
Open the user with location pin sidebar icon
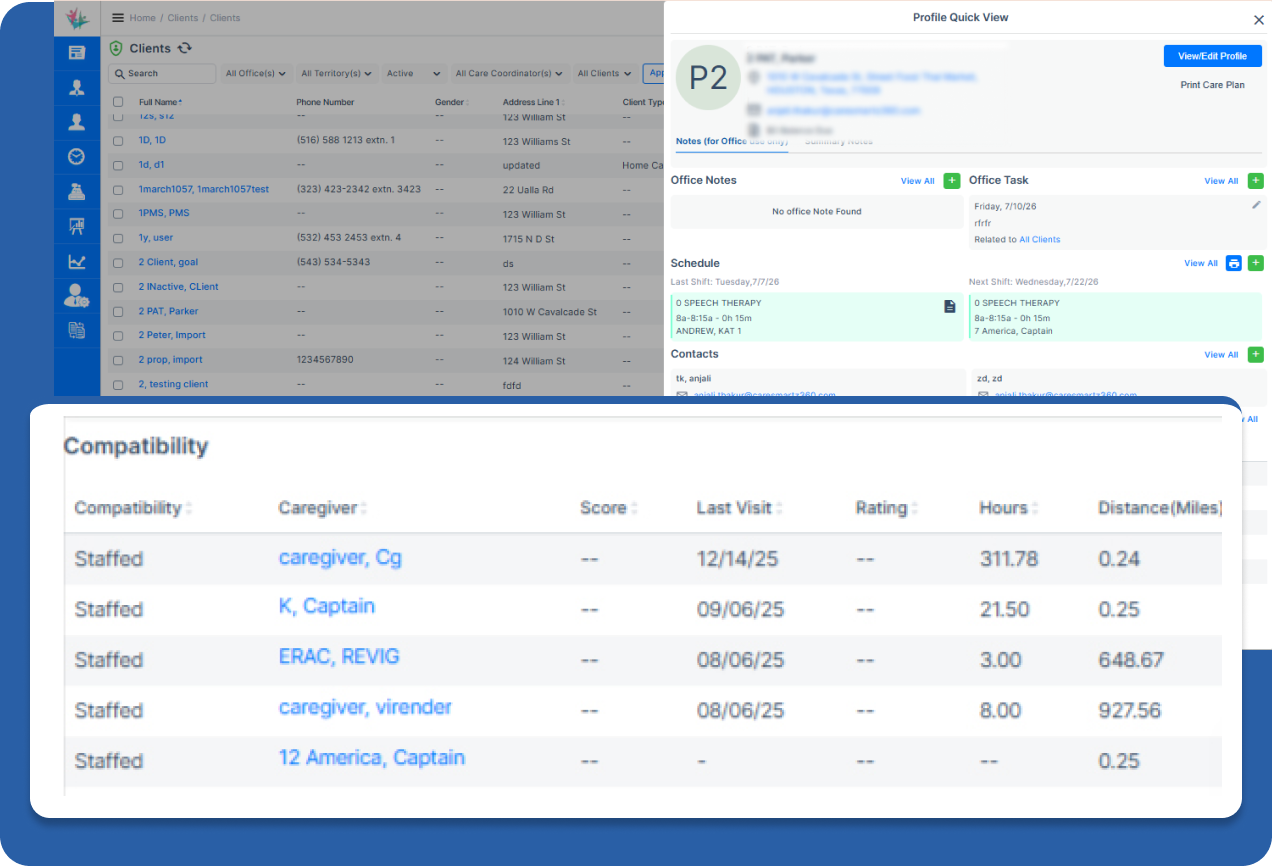(x=77, y=88)
